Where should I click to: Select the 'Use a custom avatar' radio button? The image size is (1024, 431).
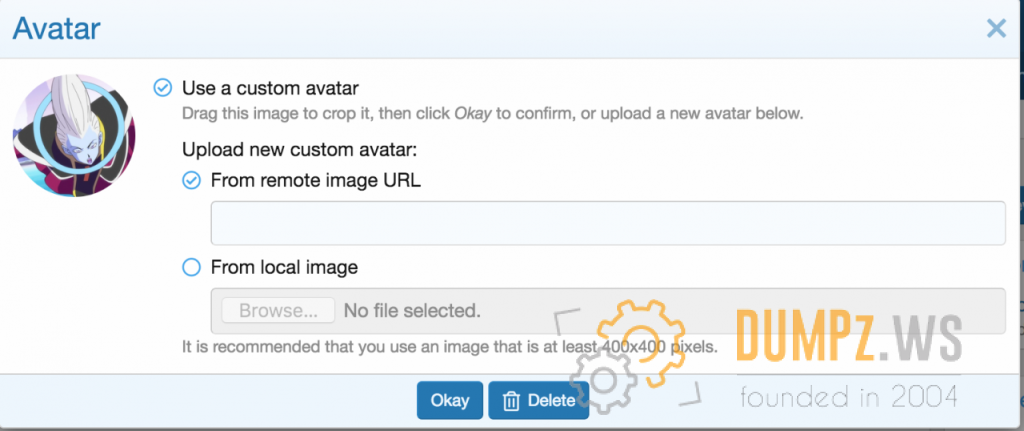coord(162,88)
